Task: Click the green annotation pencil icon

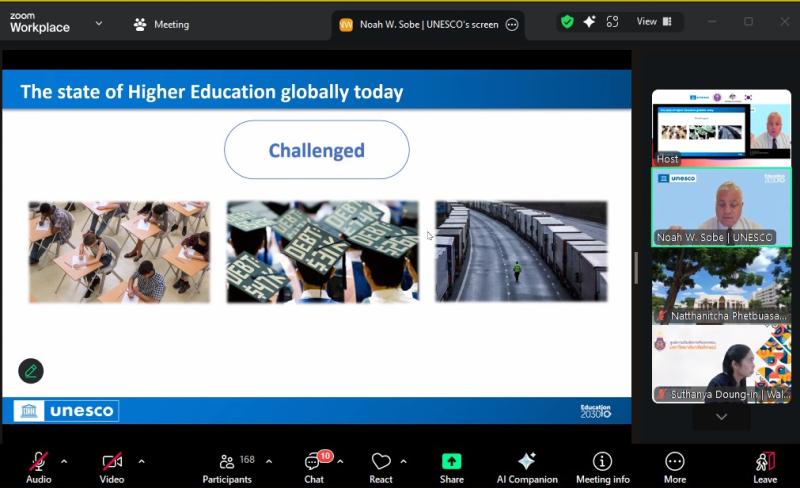Action: [x=31, y=371]
